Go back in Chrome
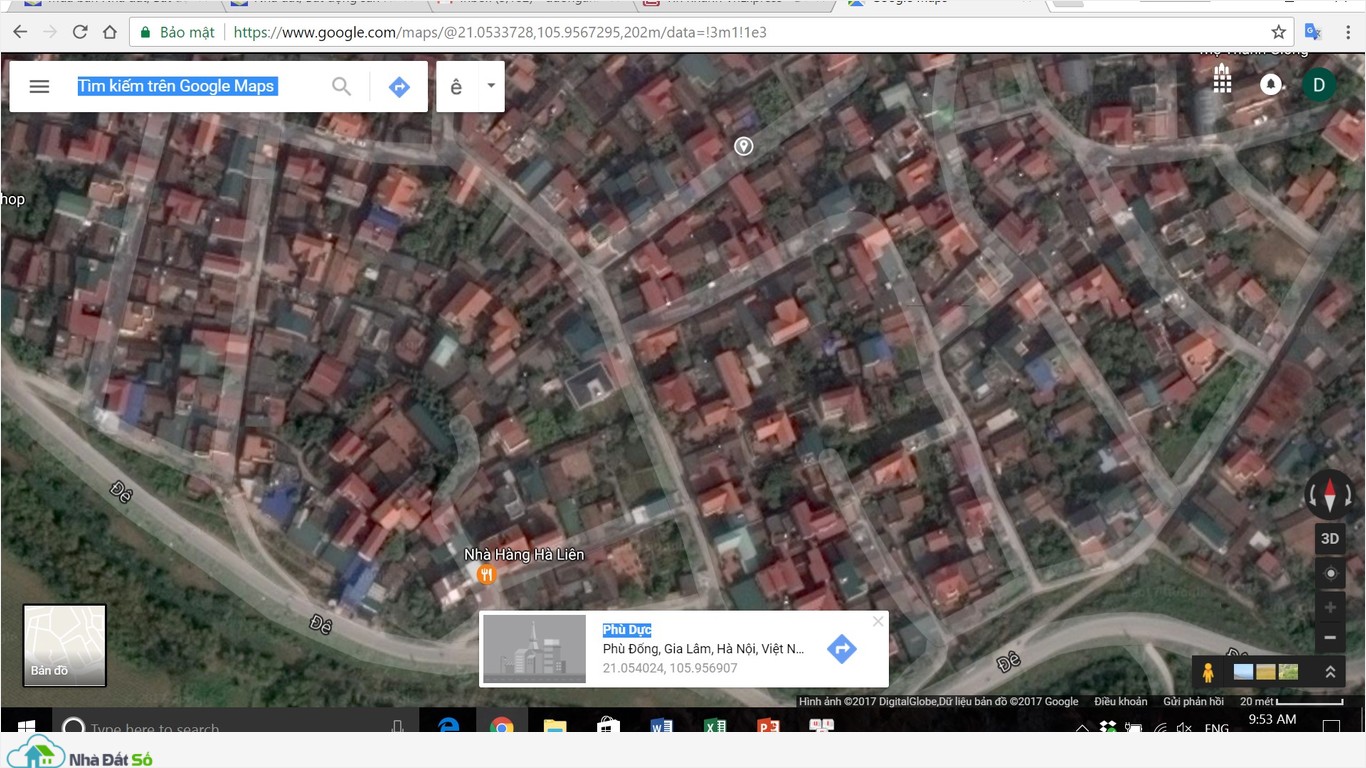Viewport: 1366px width, 768px height. [20, 32]
